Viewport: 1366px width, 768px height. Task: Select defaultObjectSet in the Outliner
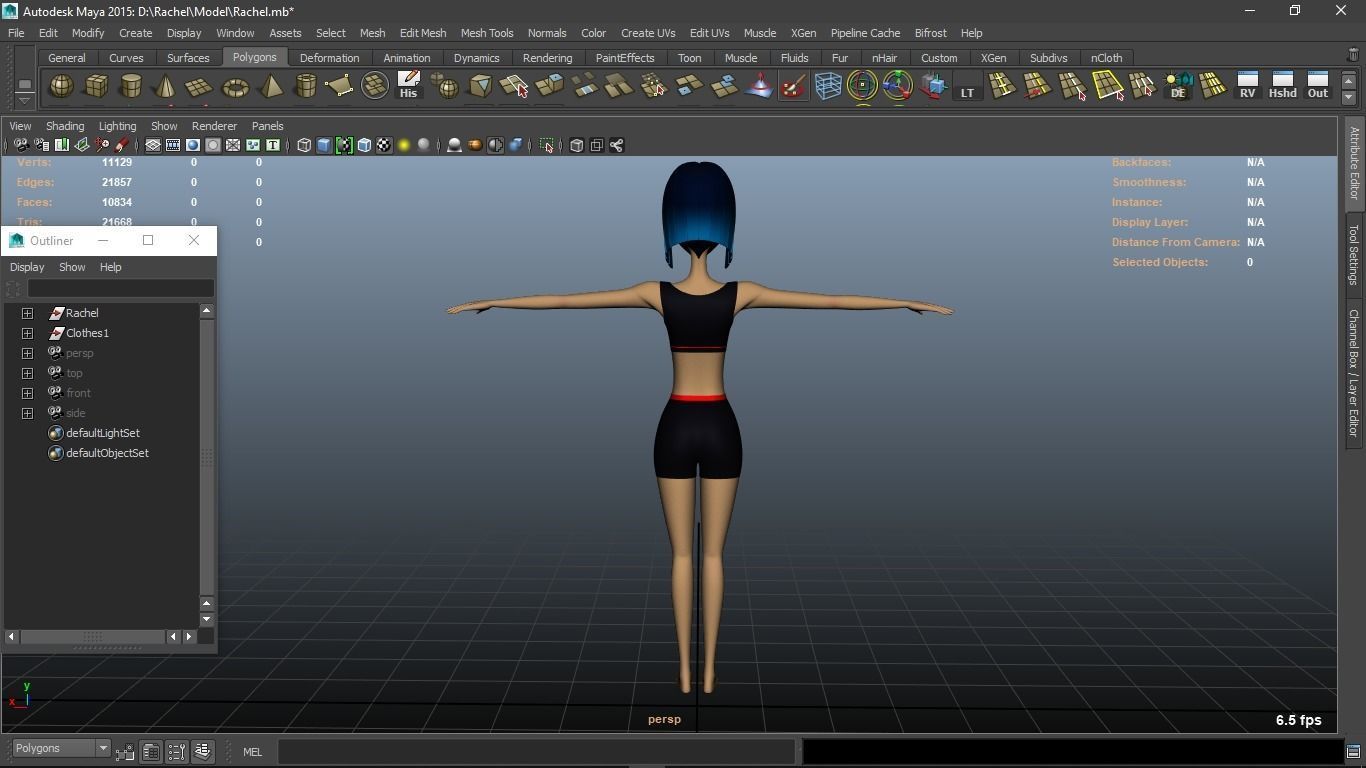107,453
